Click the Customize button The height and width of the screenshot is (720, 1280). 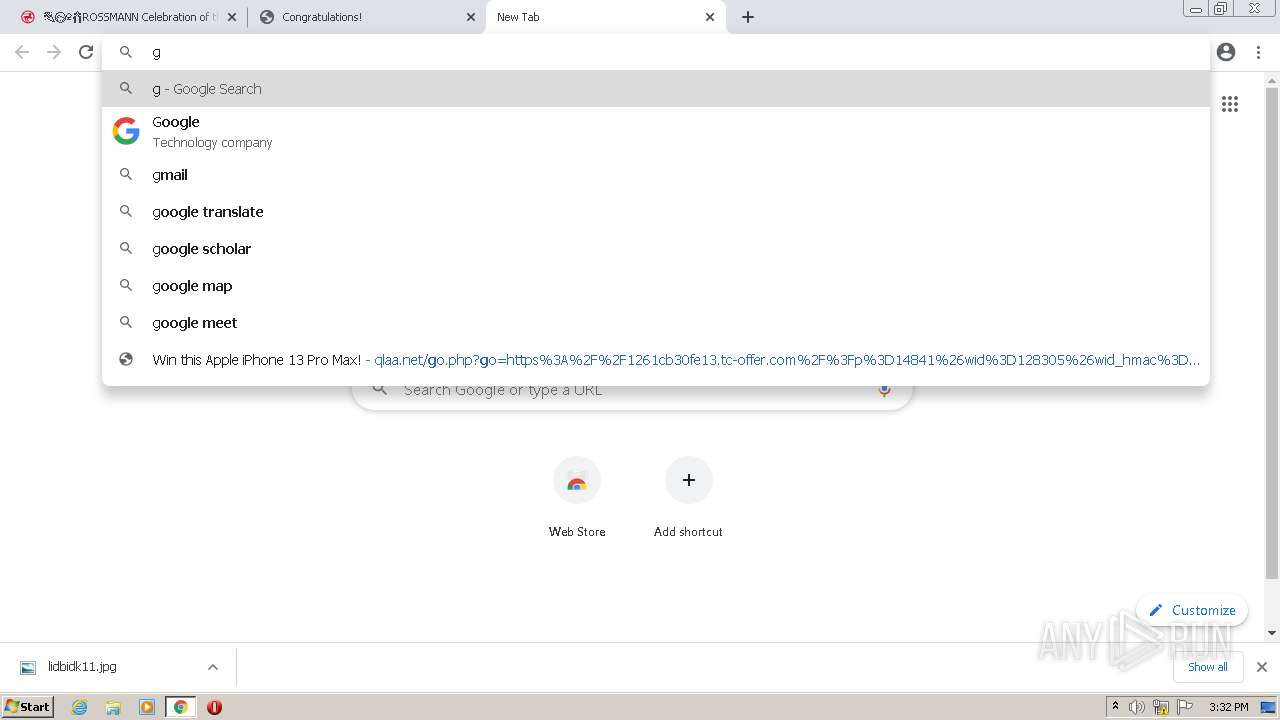pyautogui.click(x=1192, y=610)
